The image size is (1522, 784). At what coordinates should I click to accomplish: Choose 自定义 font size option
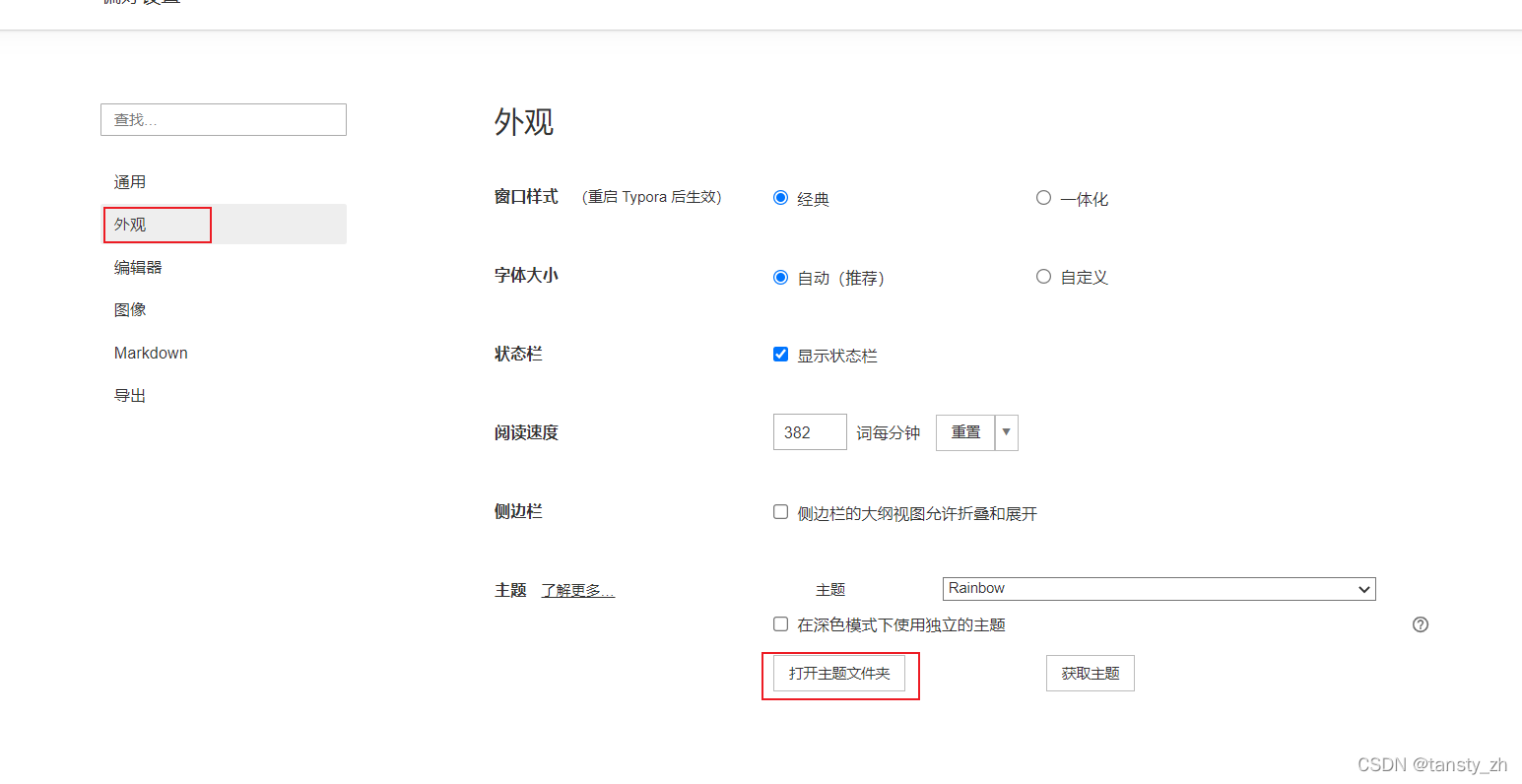point(1043,277)
